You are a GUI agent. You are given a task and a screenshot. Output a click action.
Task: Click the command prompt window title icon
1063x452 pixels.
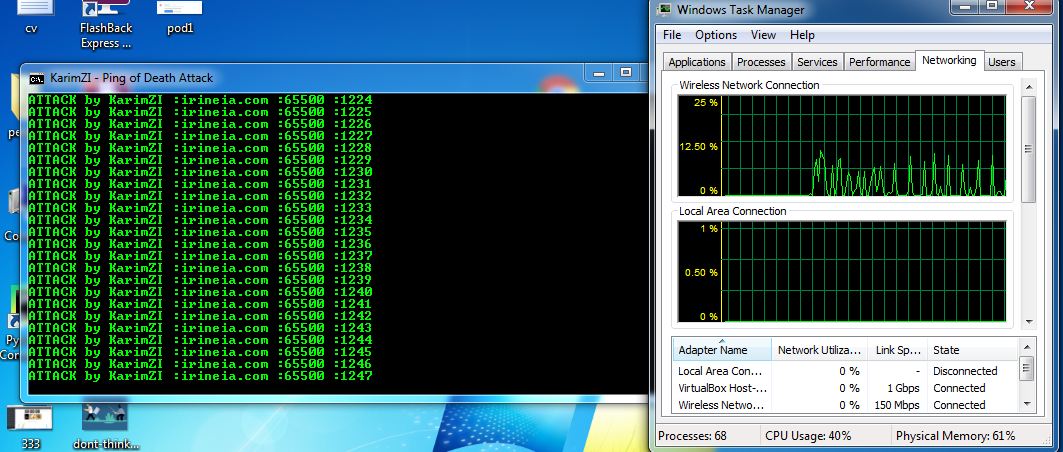click(37, 79)
